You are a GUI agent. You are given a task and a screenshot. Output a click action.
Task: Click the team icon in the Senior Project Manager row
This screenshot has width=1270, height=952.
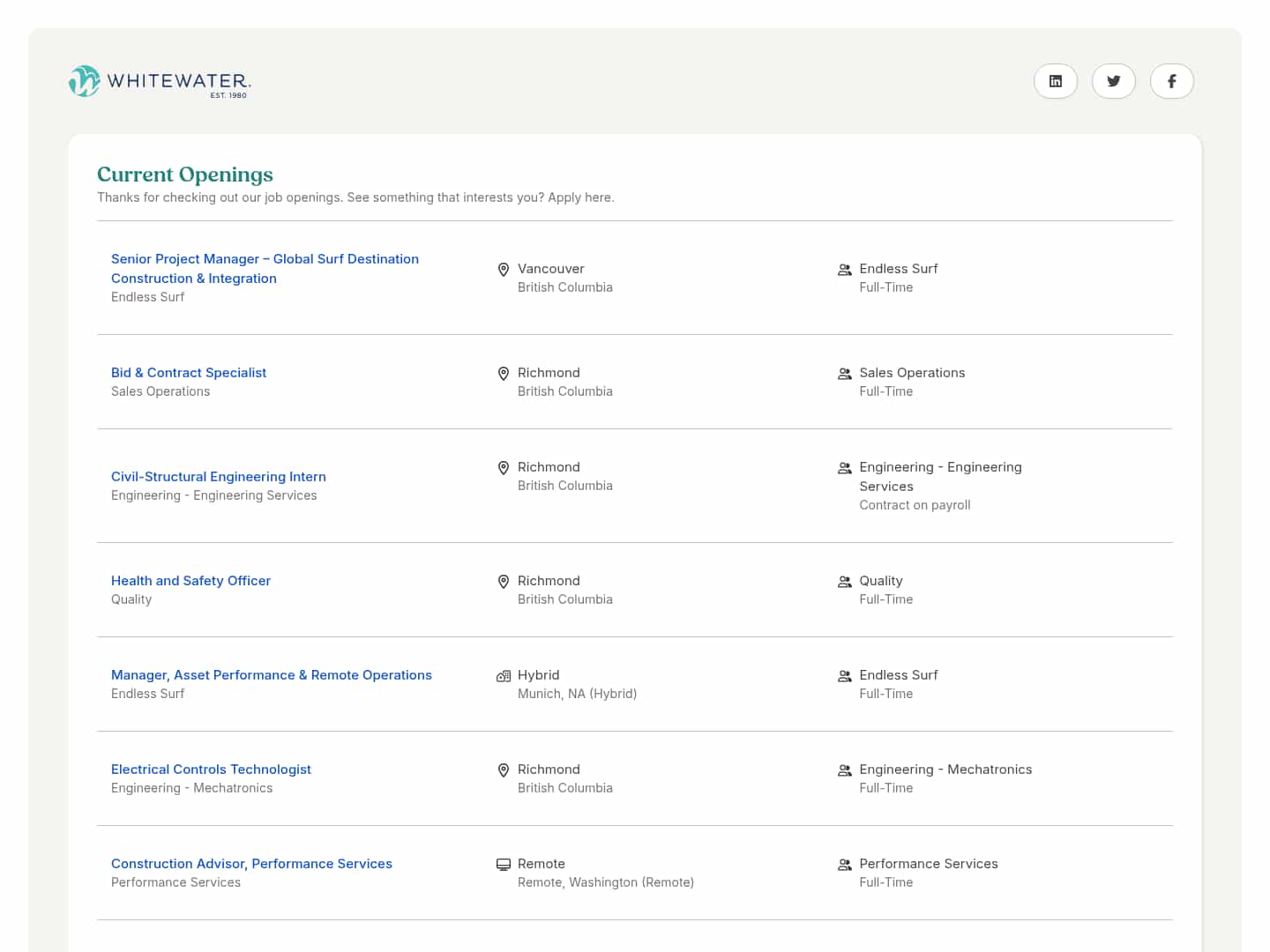point(845,270)
